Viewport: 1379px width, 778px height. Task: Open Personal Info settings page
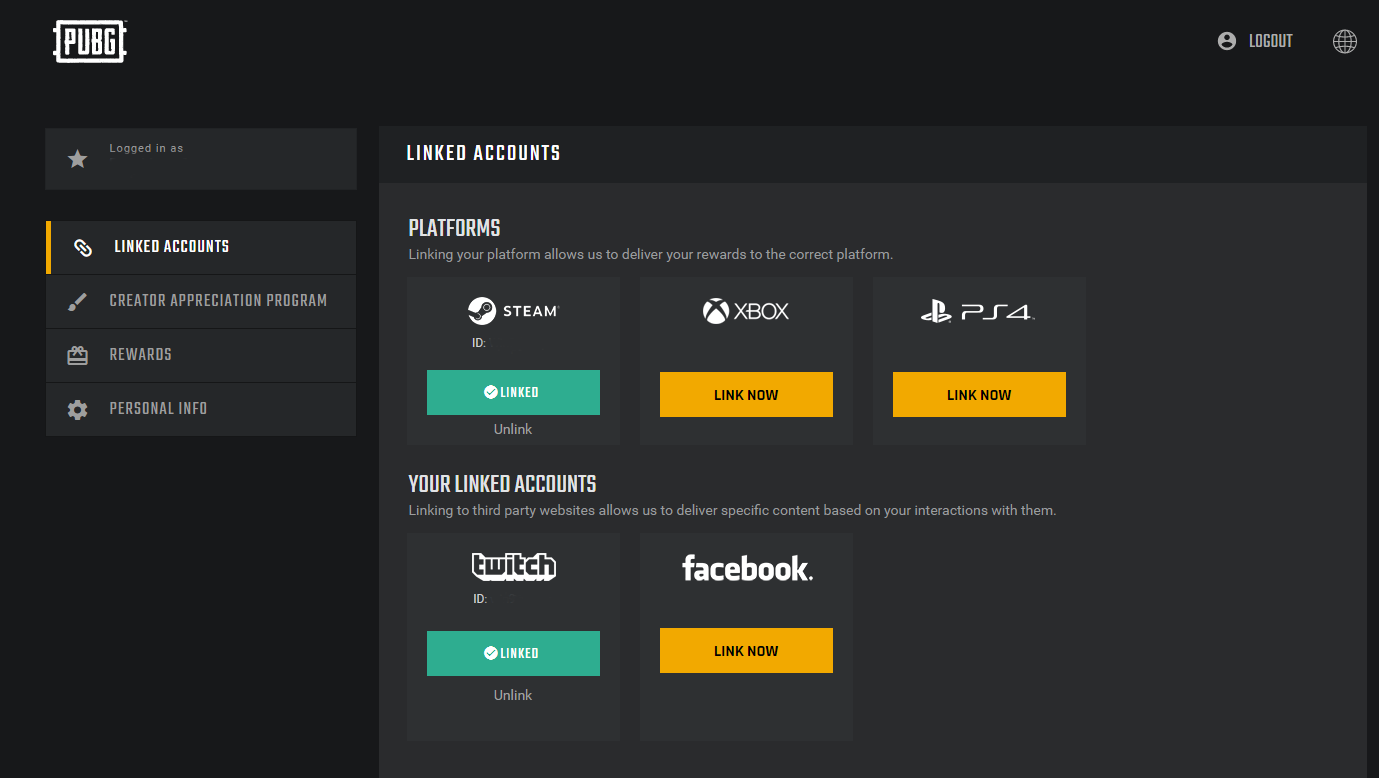158,409
